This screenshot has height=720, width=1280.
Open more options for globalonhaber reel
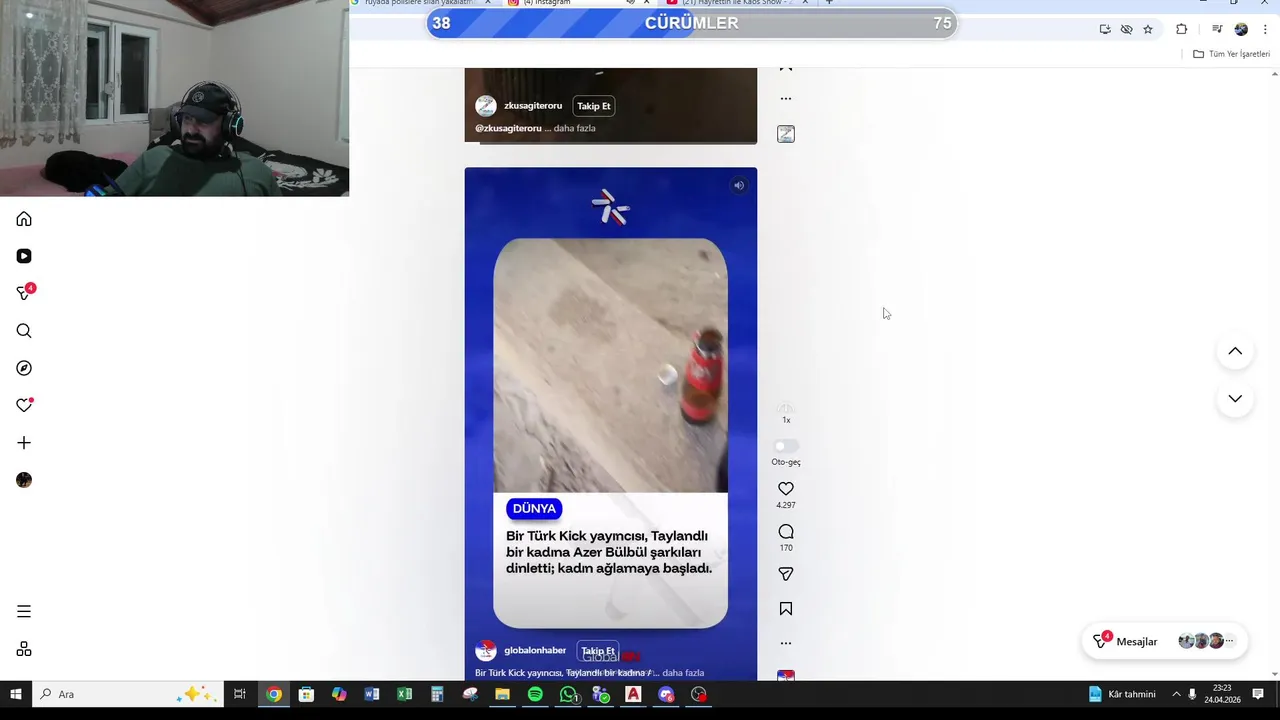click(786, 643)
